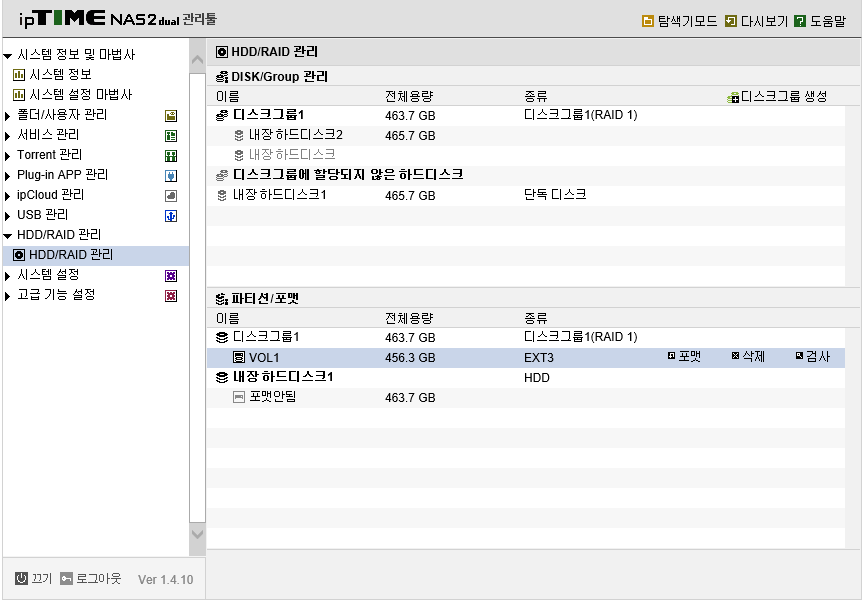Viewport: 866px width, 608px height.
Task: Click the 시스템 정보 chart icon
Action: pos(19,75)
